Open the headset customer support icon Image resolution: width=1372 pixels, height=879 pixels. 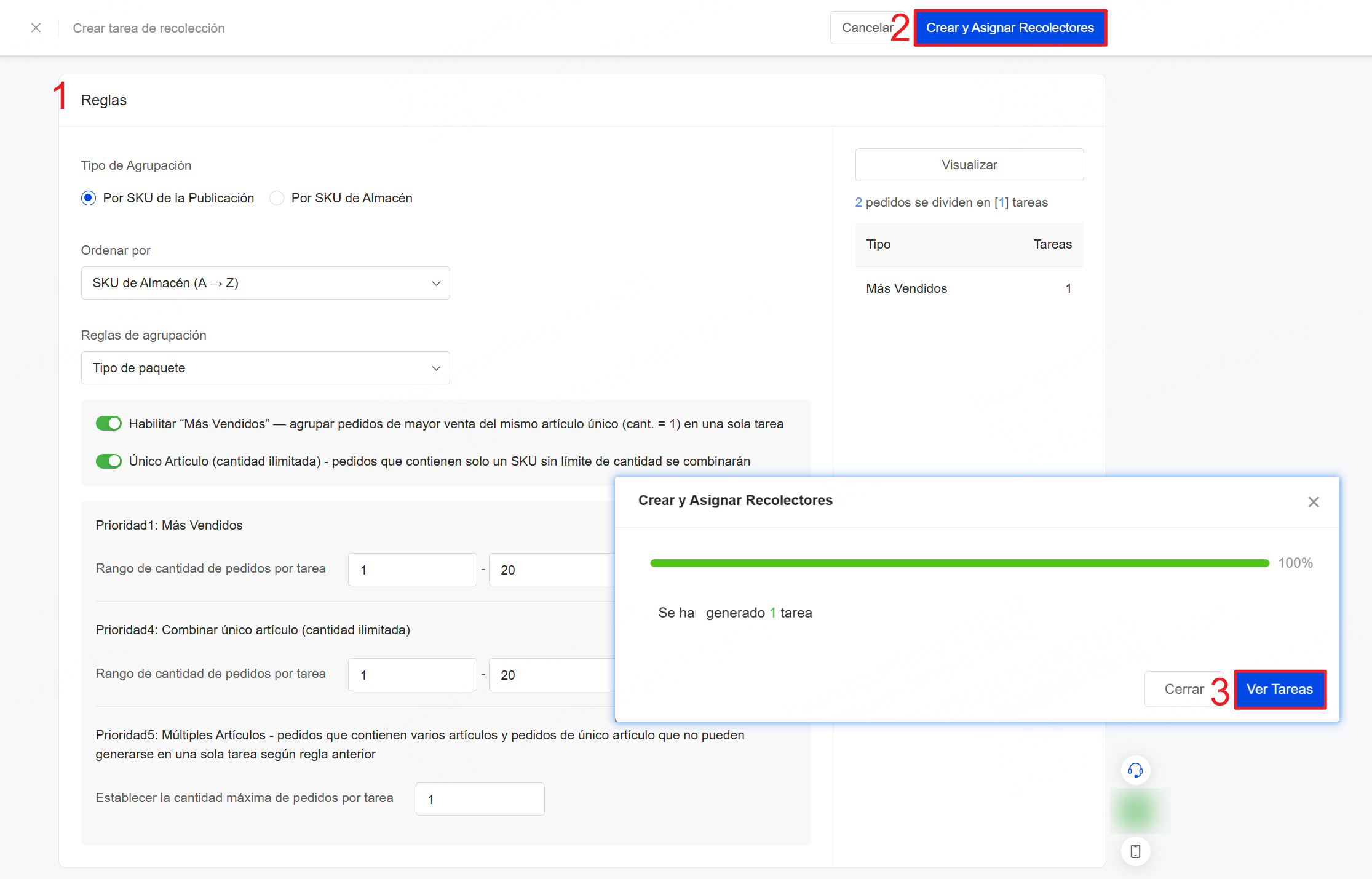coord(1135,770)
